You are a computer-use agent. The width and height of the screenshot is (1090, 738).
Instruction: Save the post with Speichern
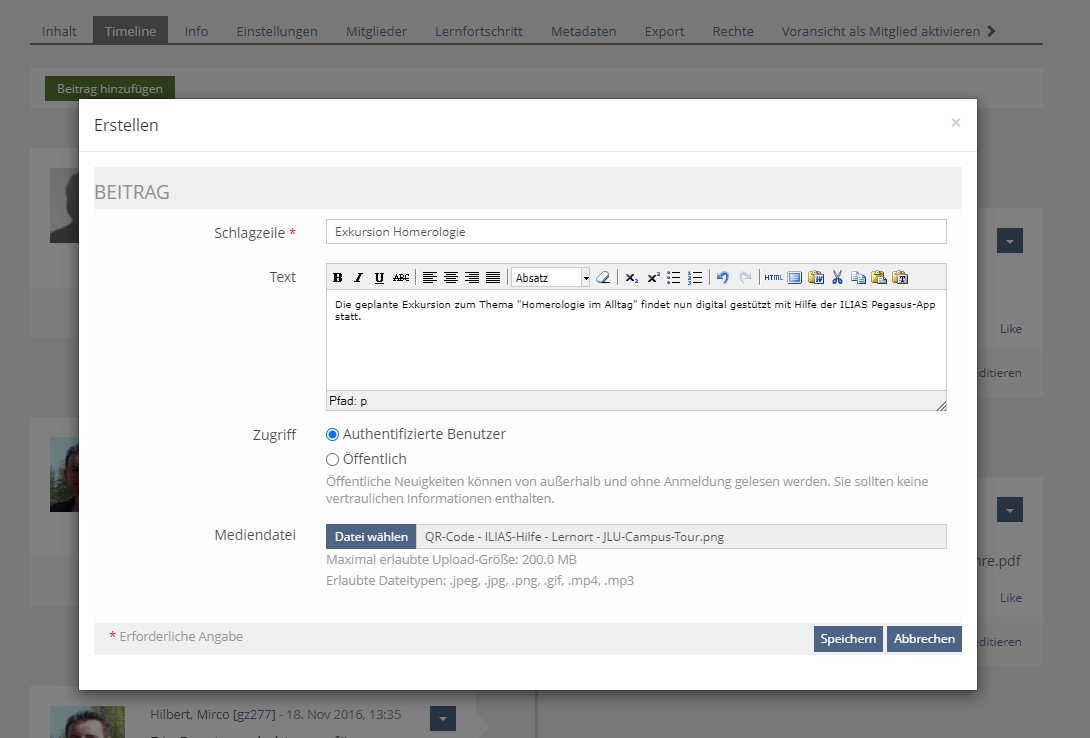click(848, 639)
